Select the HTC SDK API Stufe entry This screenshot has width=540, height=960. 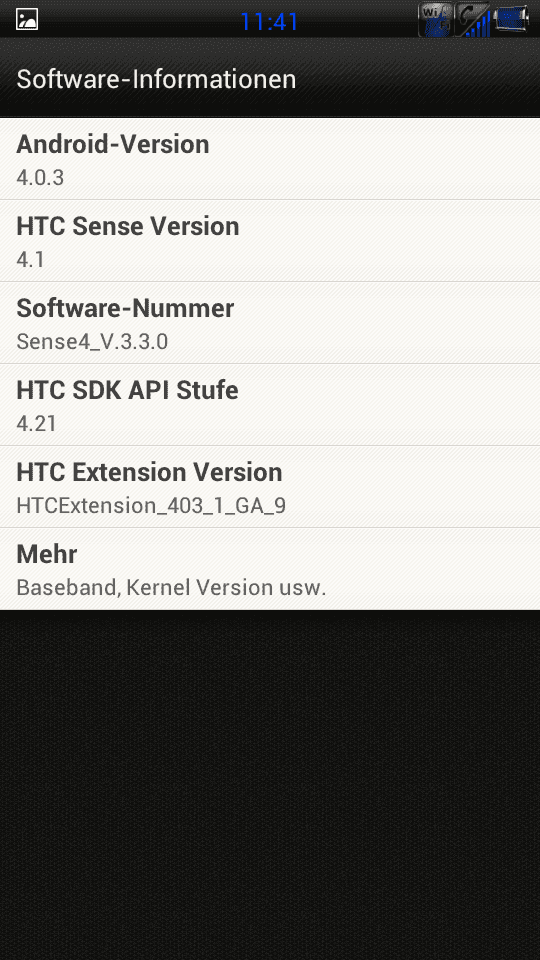270,405
